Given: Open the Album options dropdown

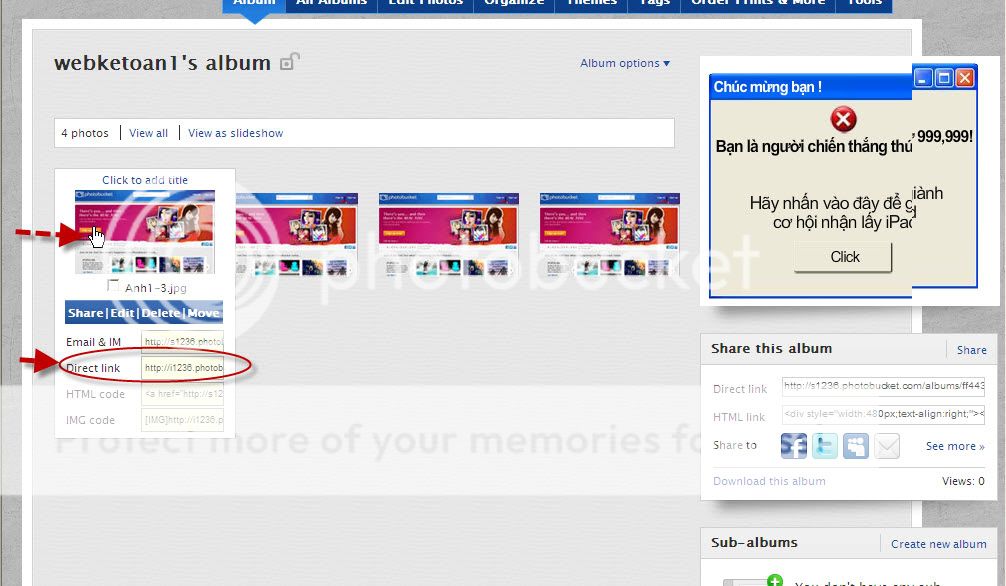Looking at the screenshot, I should [625, 63].
